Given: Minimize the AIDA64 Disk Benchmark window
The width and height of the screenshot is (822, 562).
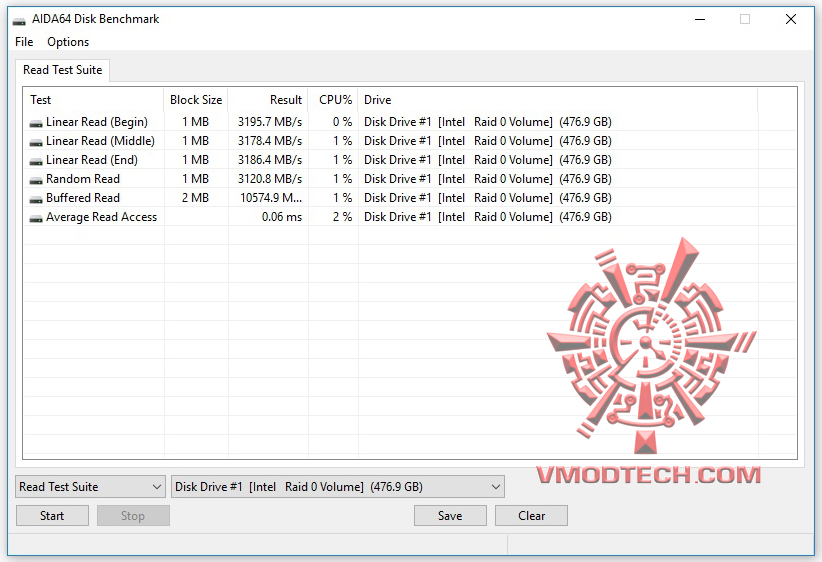Looking at the screenshot, I should click(700, 20).
